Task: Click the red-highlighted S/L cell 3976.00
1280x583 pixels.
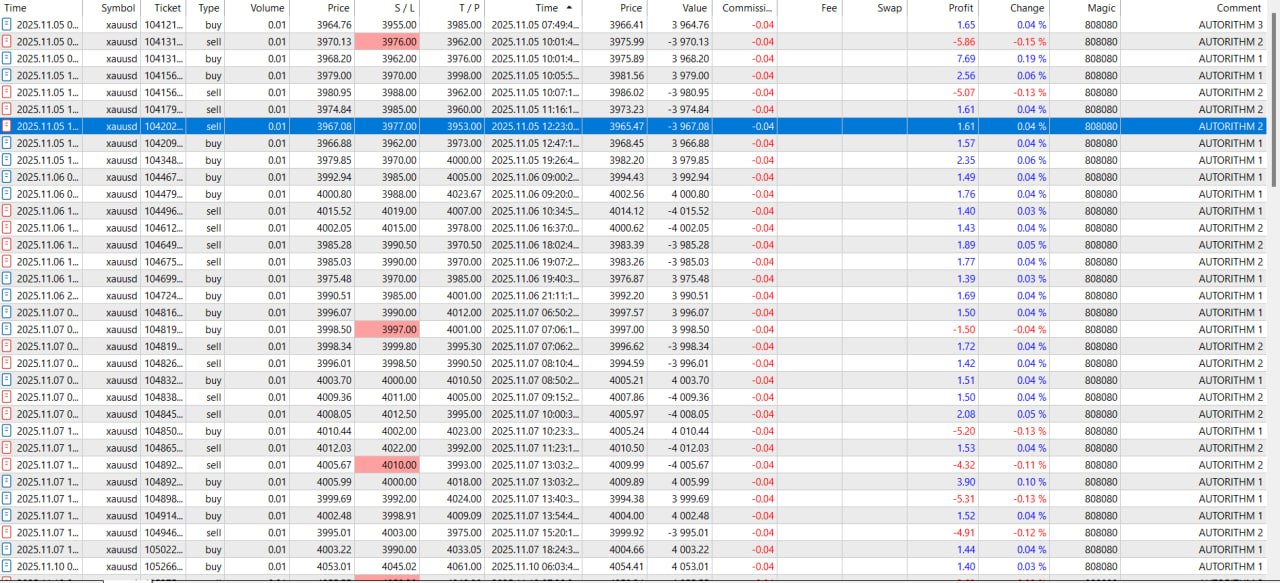Action: point(386,42)
